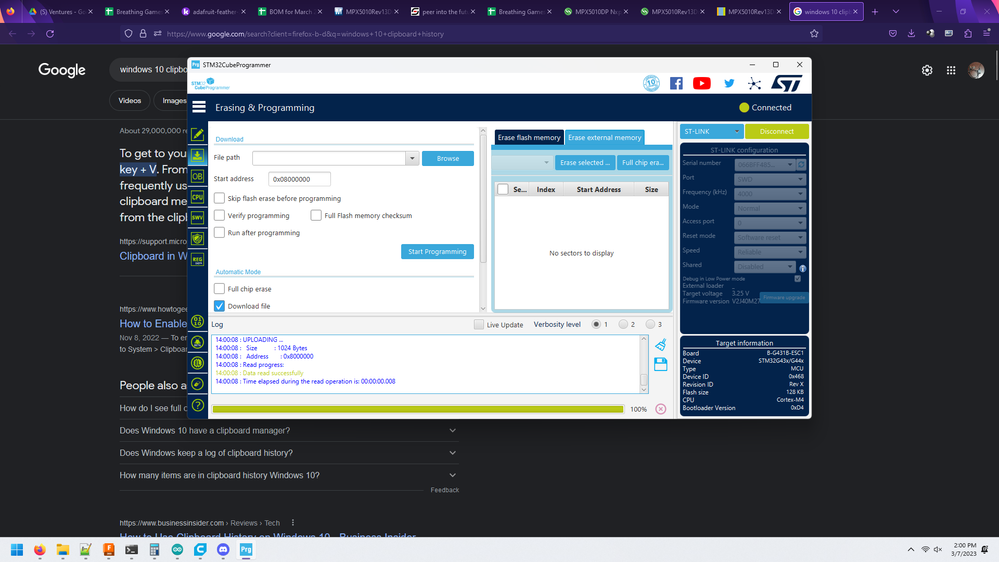Open the Mode Normal dropdown
This screenshot has width=999, height=562.
770,208
